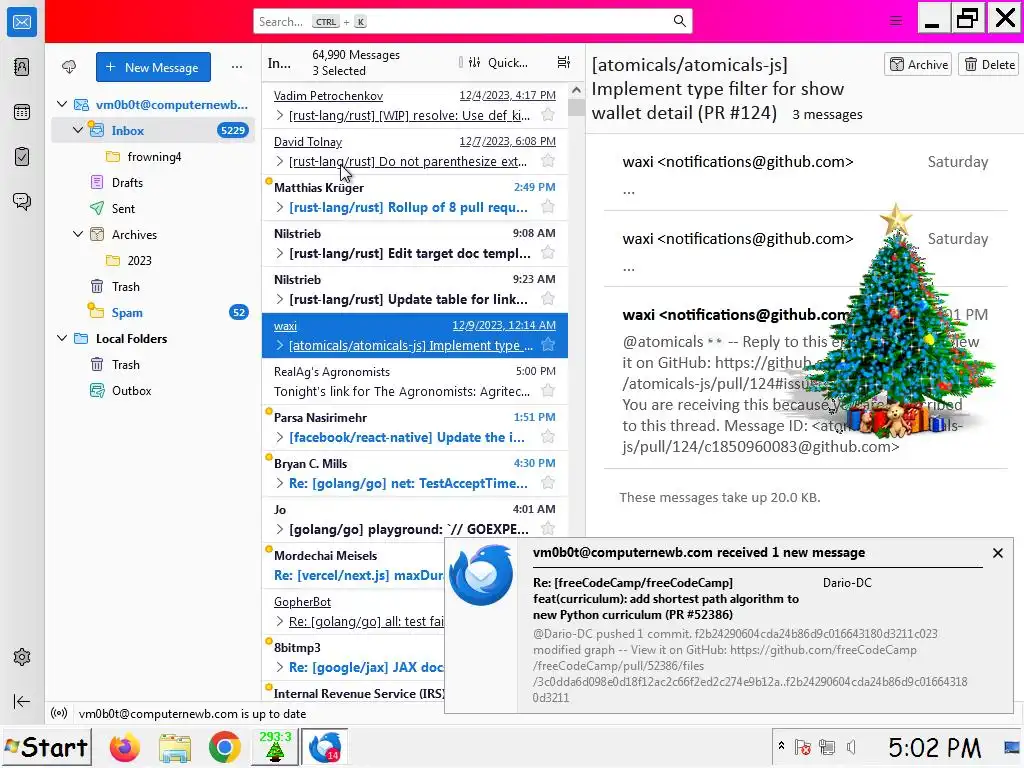Expand the facebook/react-native thread
Image resolution: width=1024 pixels, height=768 pixels.
tap(280, 438)
